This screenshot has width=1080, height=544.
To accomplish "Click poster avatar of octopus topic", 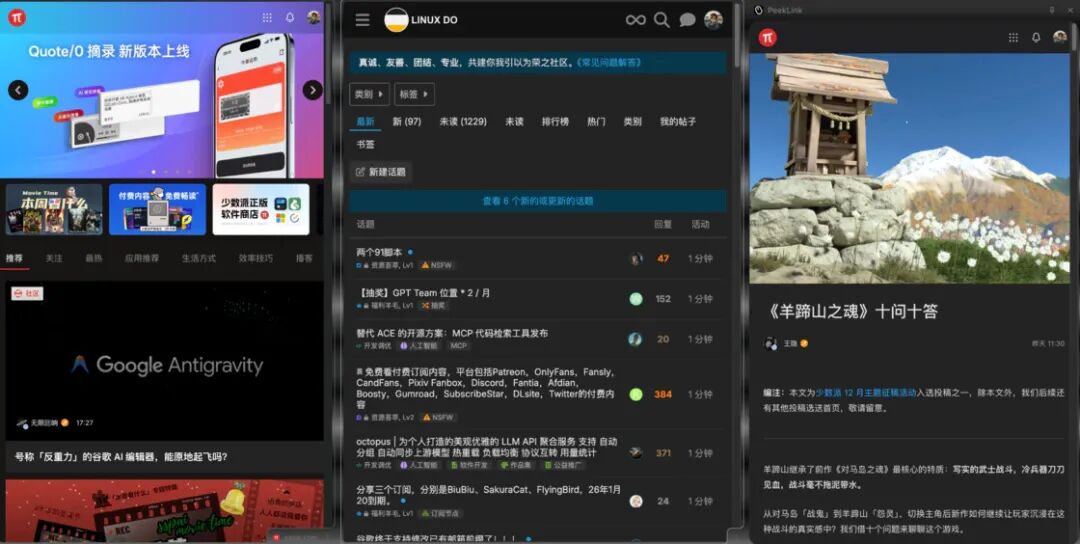I will tap(636, 453).
